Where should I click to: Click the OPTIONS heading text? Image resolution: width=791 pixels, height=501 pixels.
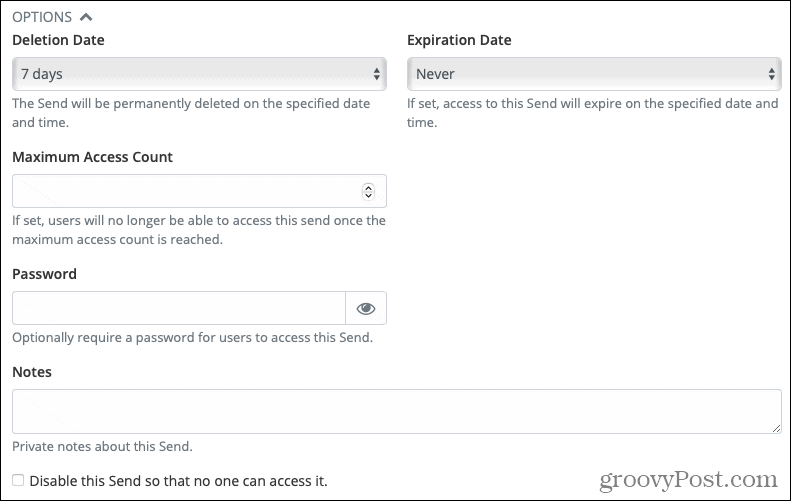42,17
